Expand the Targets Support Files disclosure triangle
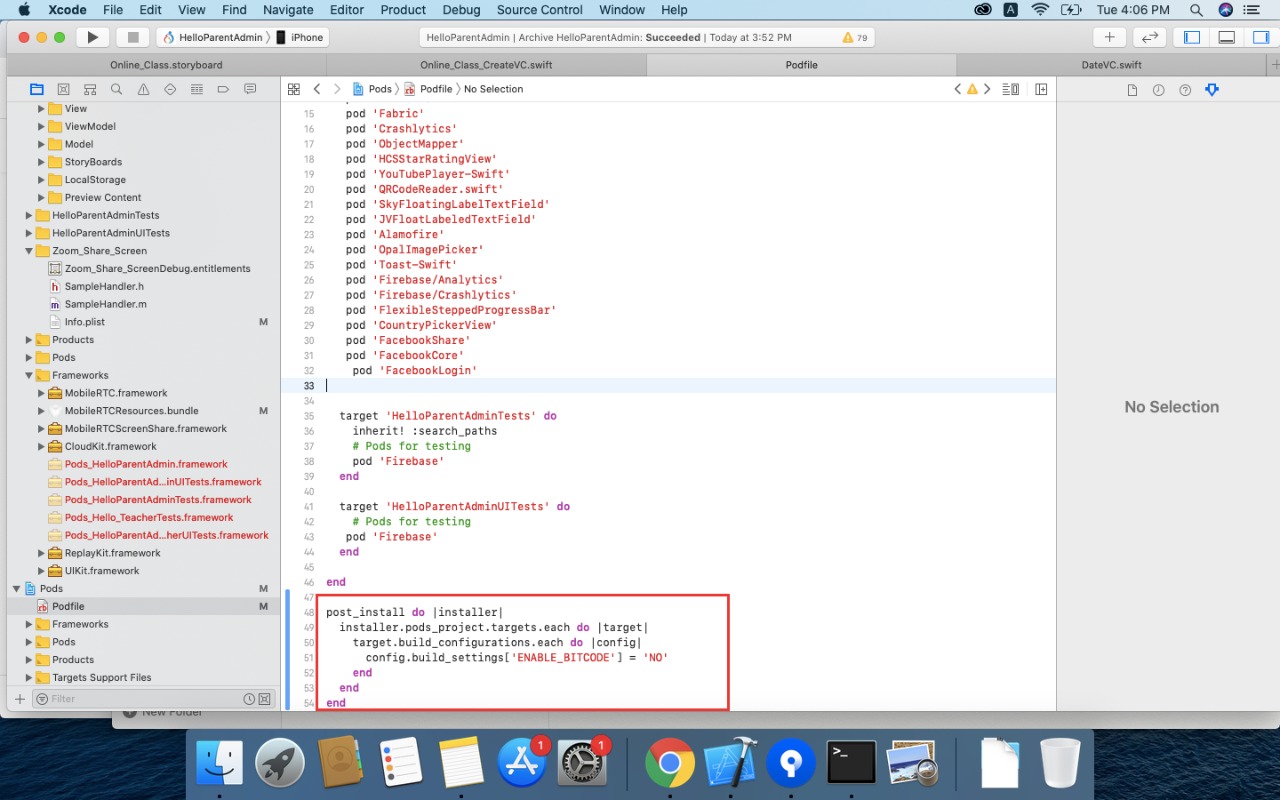 29,678
